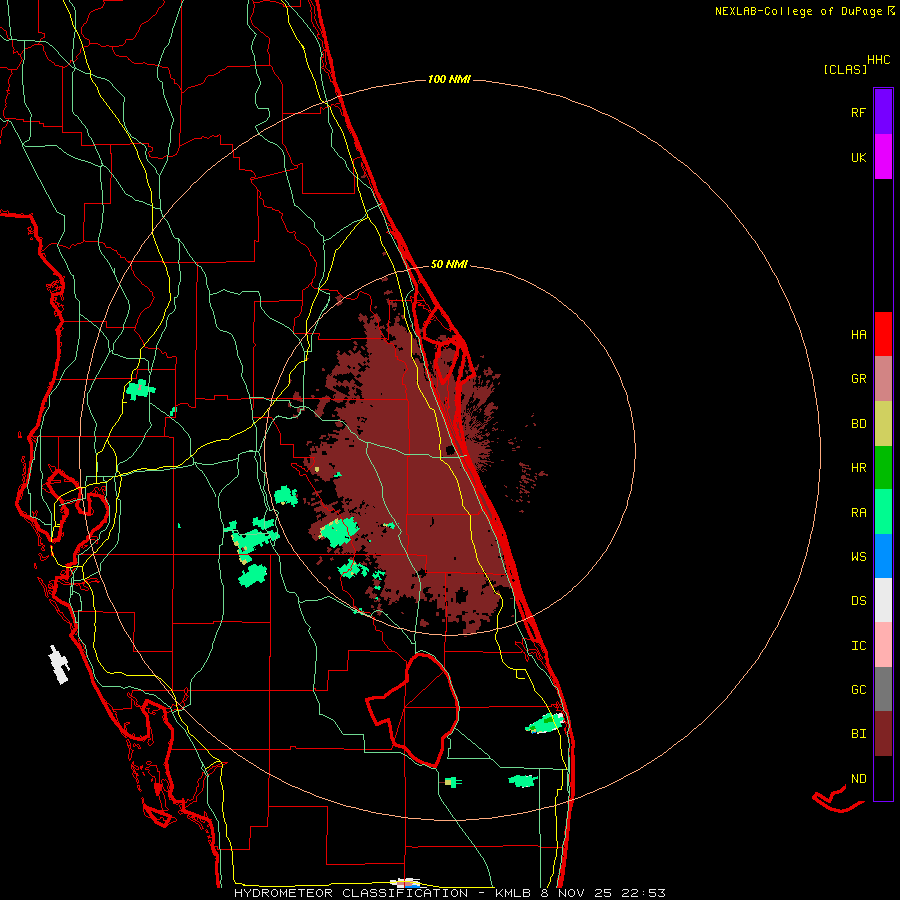Image resolution: width=900 pixels, height=900 pixels.
Task: Click the BD legend label
Action: tap(858, 424)
